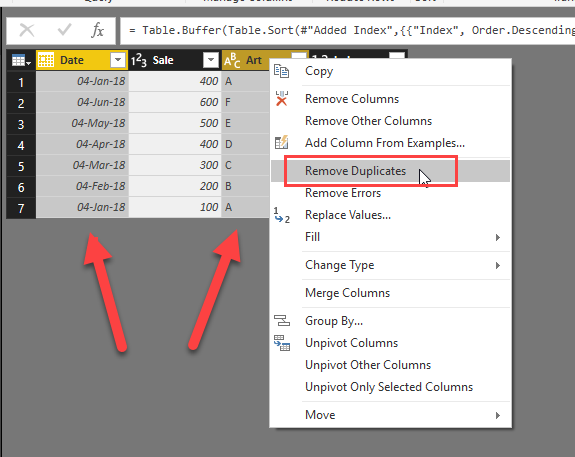The width and height of the screenshot is (575, 457).
Task: Click the Group By icon
Action: point(282,321)
